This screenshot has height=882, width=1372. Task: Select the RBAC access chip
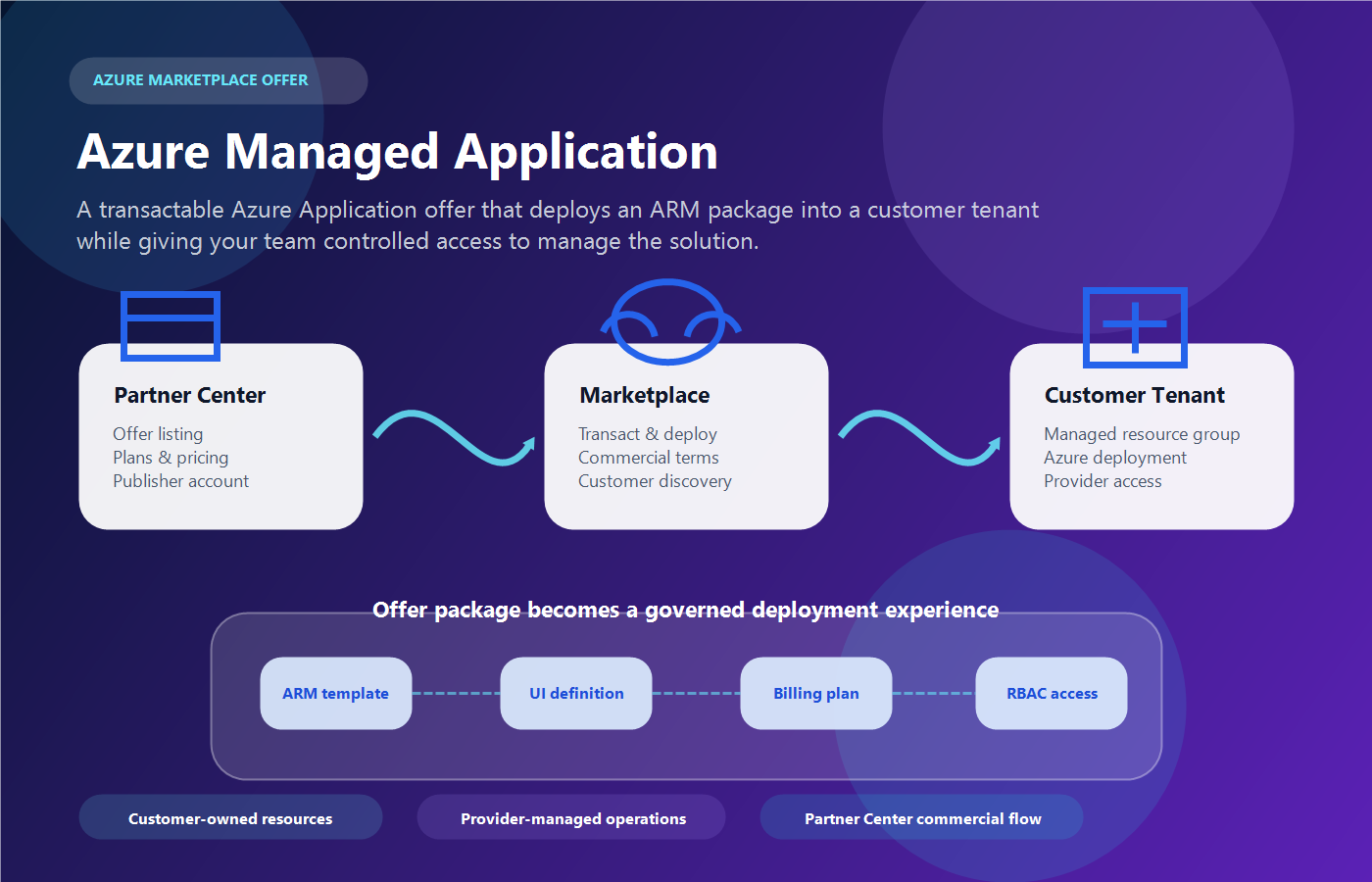point(1052,693)
